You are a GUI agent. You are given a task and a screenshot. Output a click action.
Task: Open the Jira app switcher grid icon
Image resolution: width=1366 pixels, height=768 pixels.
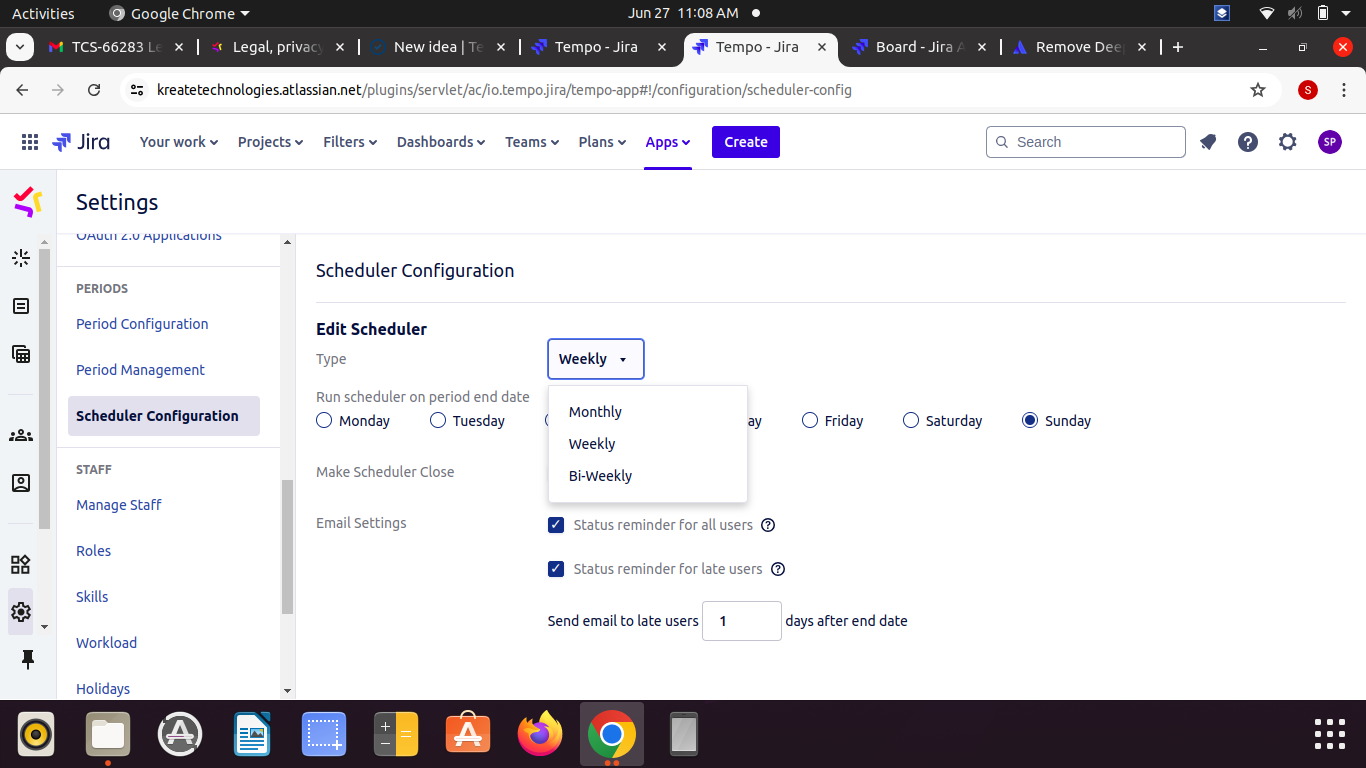point(30,142)
